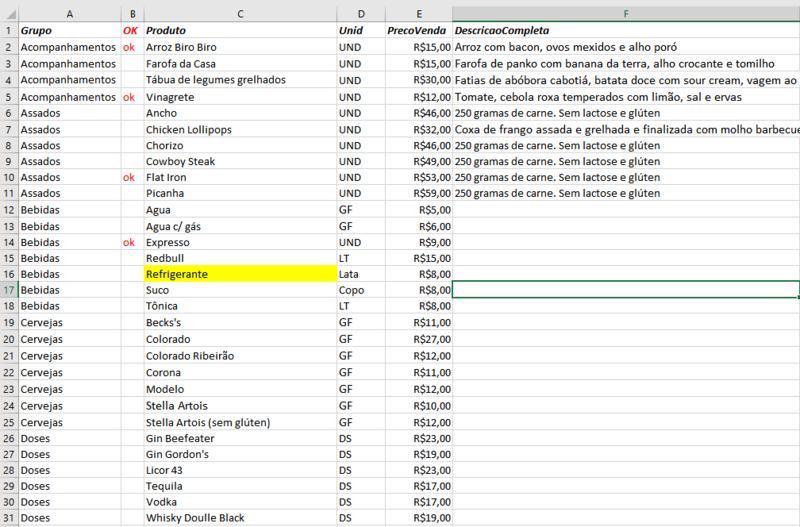Select the Ancho product cell

pyautogui.click(x=240, y=113)
